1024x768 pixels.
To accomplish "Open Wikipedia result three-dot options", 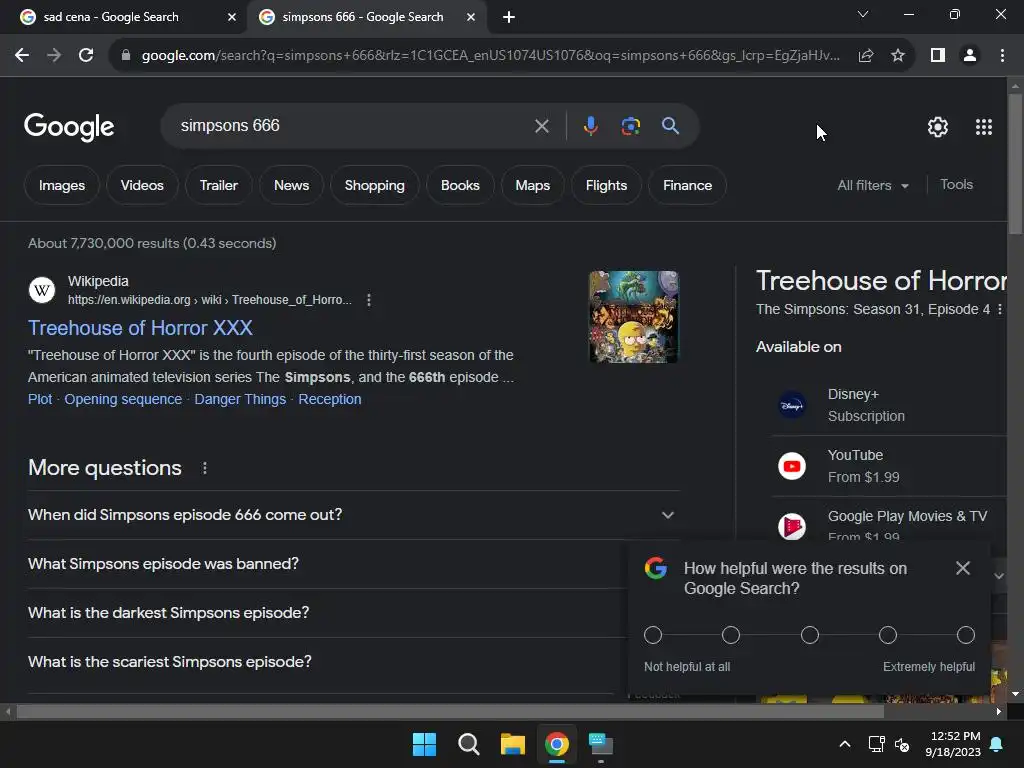I will pyautogui.click(x=369, y=300).
